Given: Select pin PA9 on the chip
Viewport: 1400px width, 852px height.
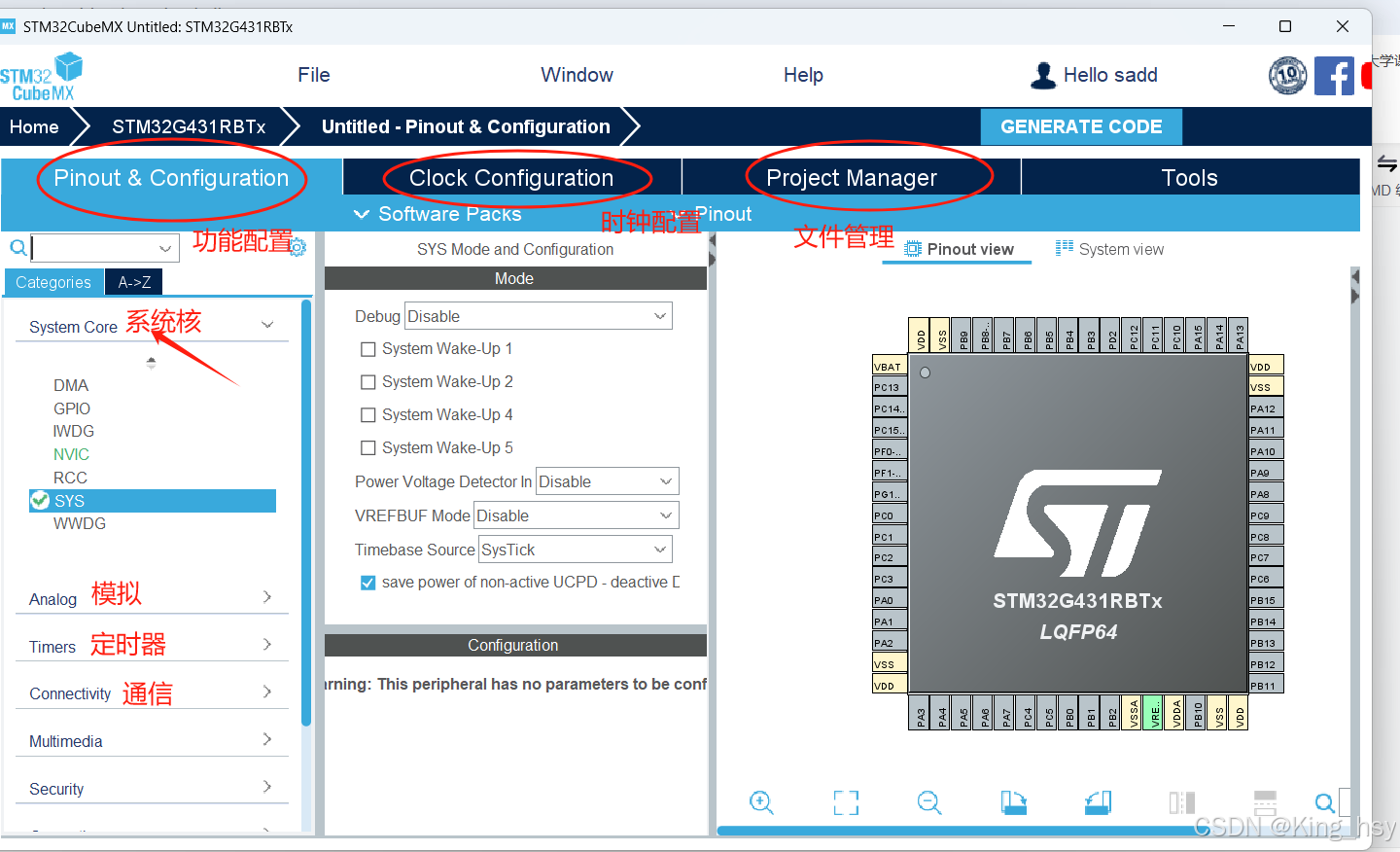Looking at the screenshot, I should (x=1266, y=472).
